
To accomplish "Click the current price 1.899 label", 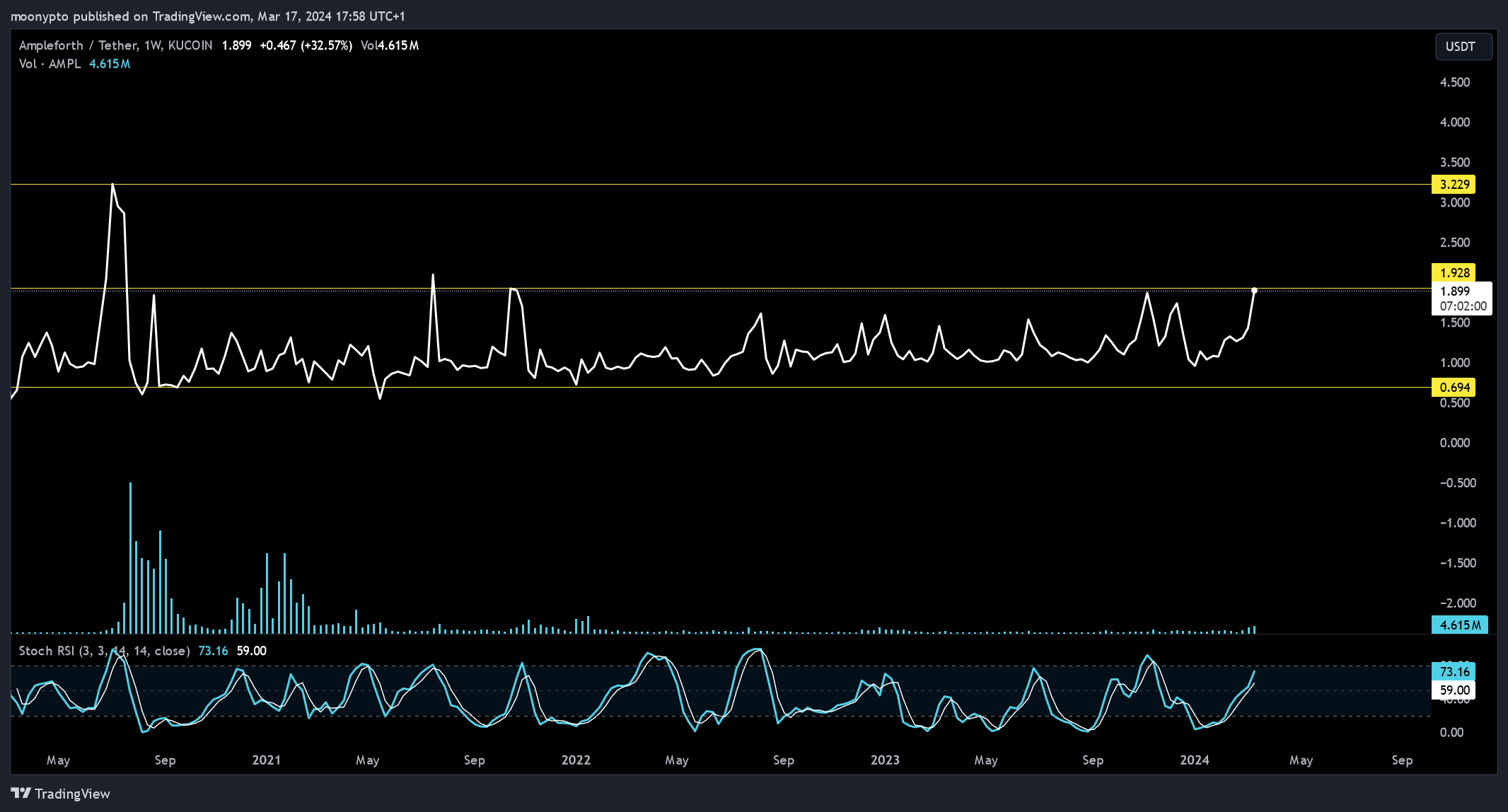I will point(1461,298).
